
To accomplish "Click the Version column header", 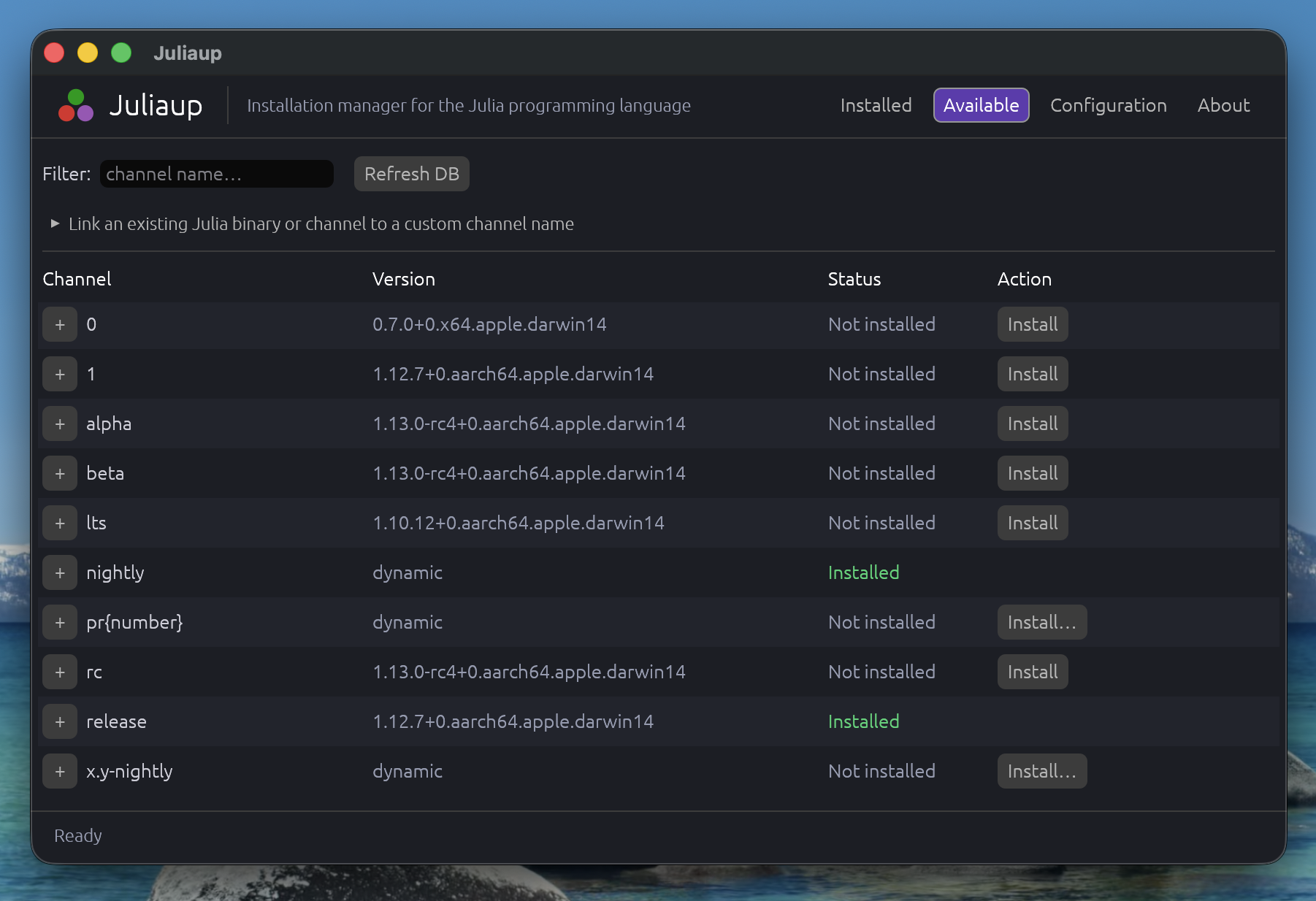I will (x=404, y=279).
